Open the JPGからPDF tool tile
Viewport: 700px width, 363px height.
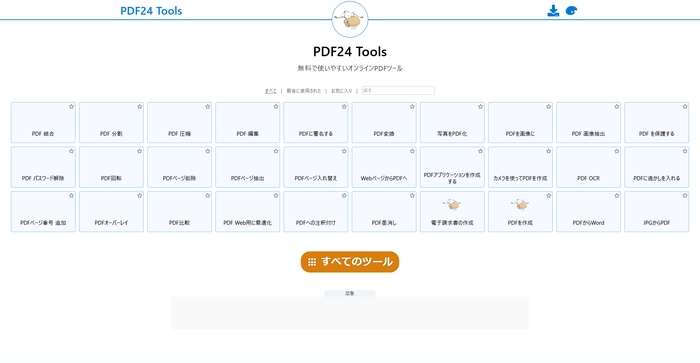click(x=657, y=212)
